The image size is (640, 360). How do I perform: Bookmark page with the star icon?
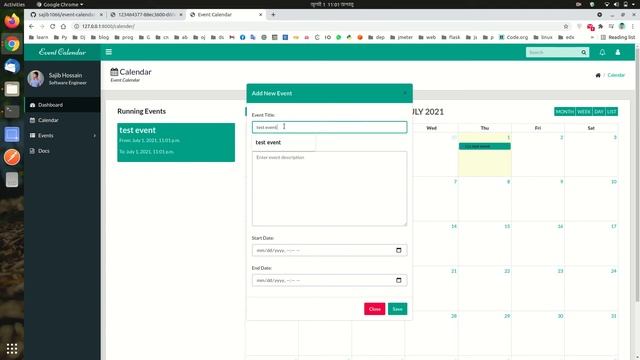tap(566, 26)
